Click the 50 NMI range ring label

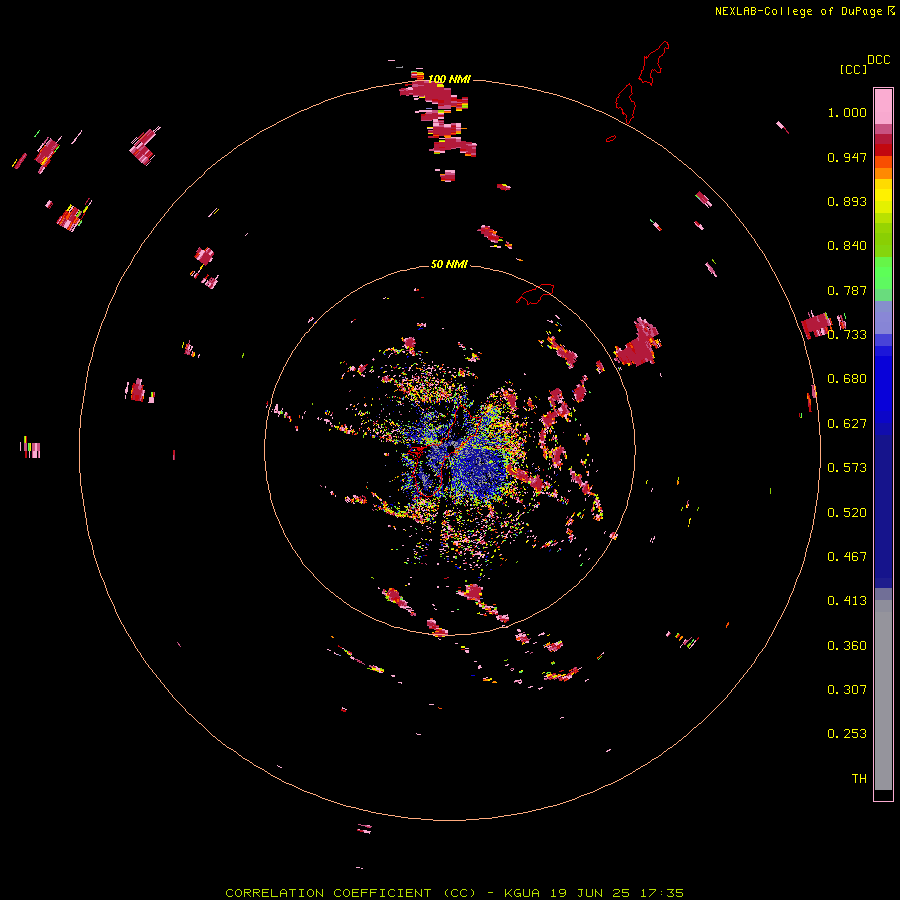point(449,264)
